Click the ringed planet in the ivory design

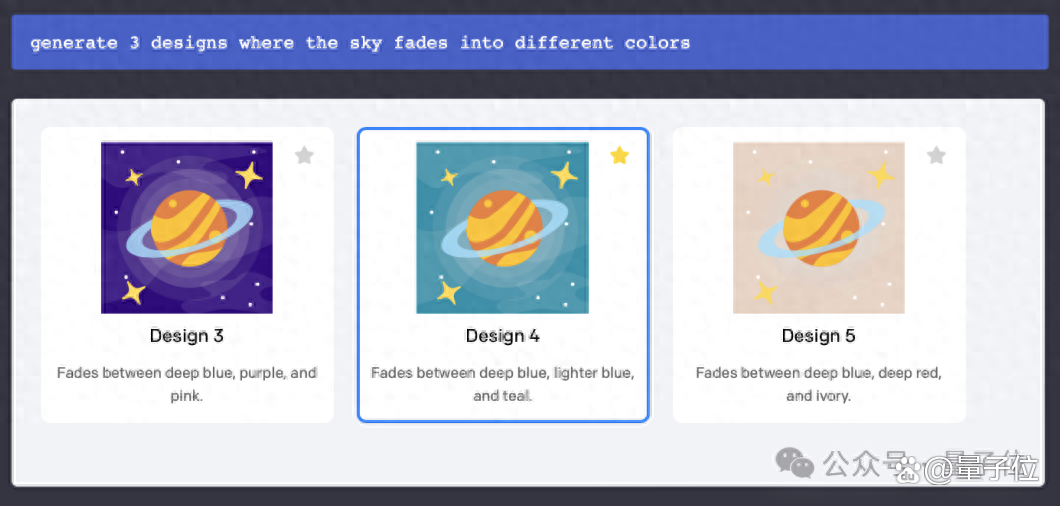(821, 229)
